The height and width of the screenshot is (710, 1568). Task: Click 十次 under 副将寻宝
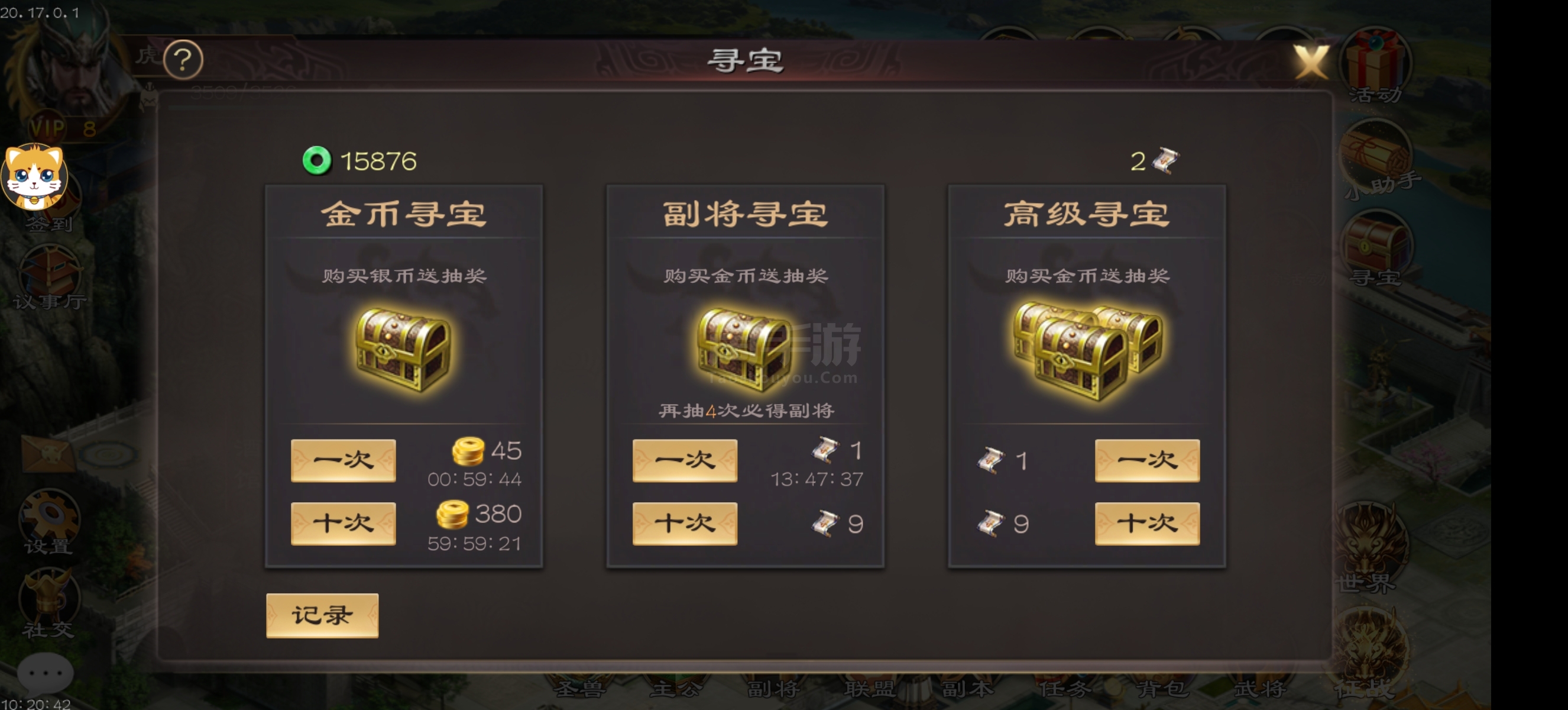(685, 524)
